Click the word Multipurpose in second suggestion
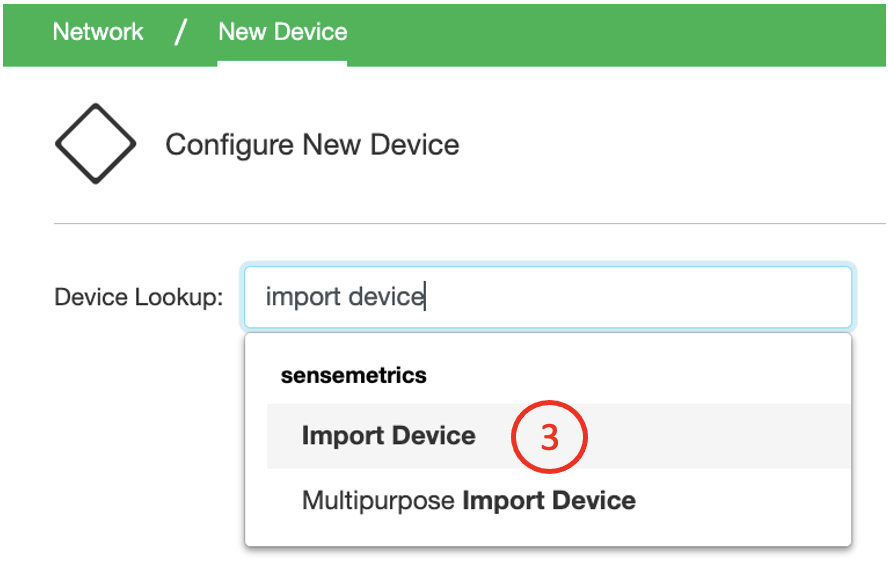 (378, 500)
